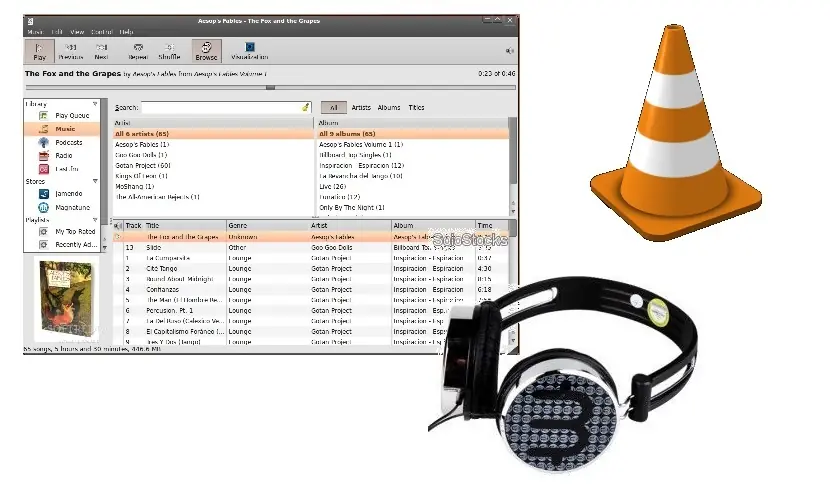Open Podcasts in the sidebar
This screenshot has width=830, height=500.
coord(62,142)
